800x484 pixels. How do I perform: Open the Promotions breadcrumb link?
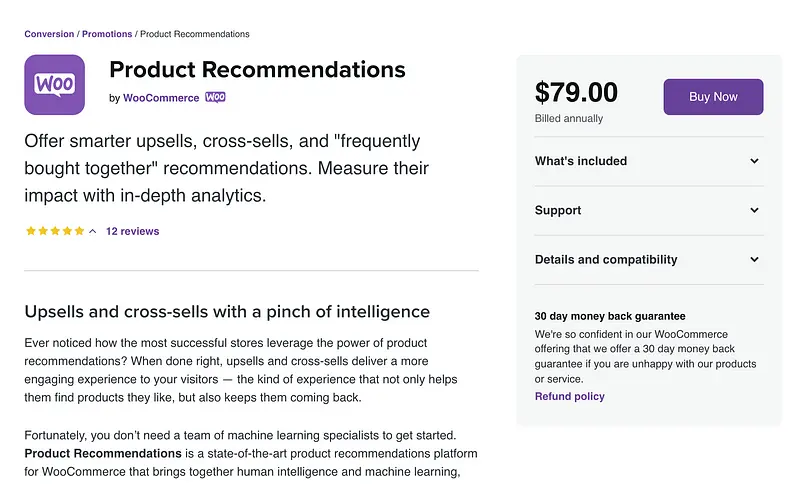(x=107, y=34)
